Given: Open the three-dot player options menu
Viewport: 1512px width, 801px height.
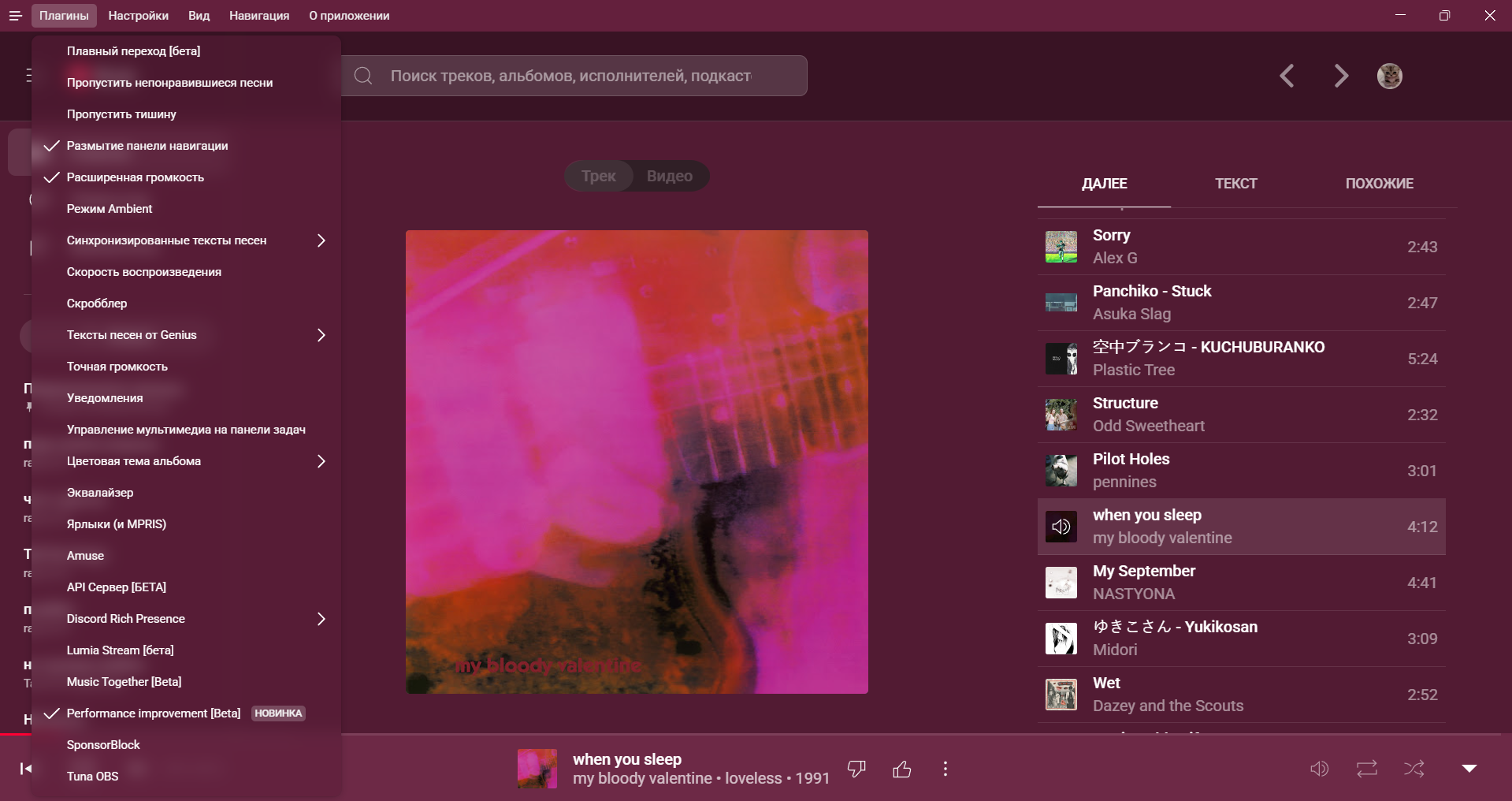Looking at the screenshot, I should [945, 769].
